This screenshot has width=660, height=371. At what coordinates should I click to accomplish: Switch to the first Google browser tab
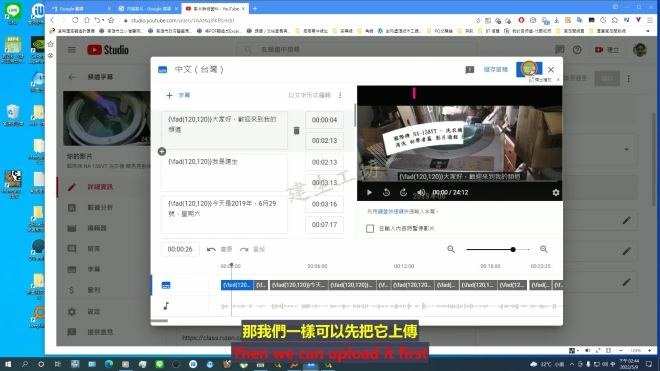(x=81, y=8)
